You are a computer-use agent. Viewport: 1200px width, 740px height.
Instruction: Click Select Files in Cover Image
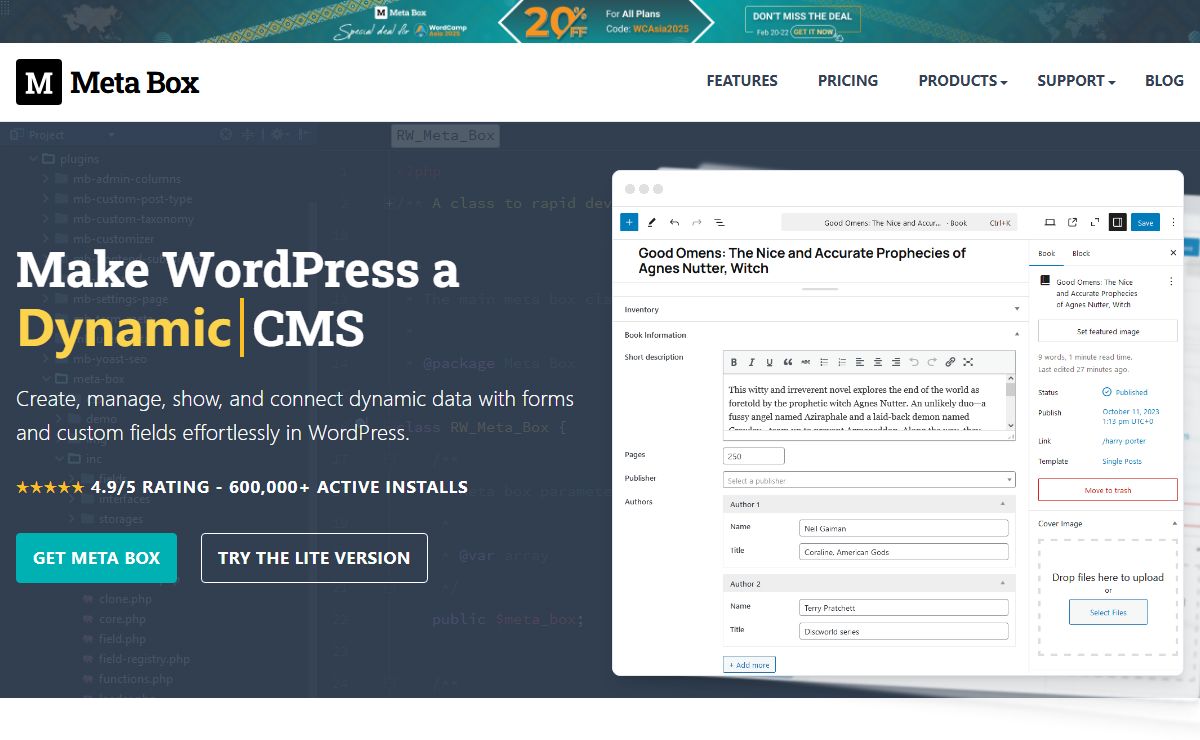click(1108, 612)
